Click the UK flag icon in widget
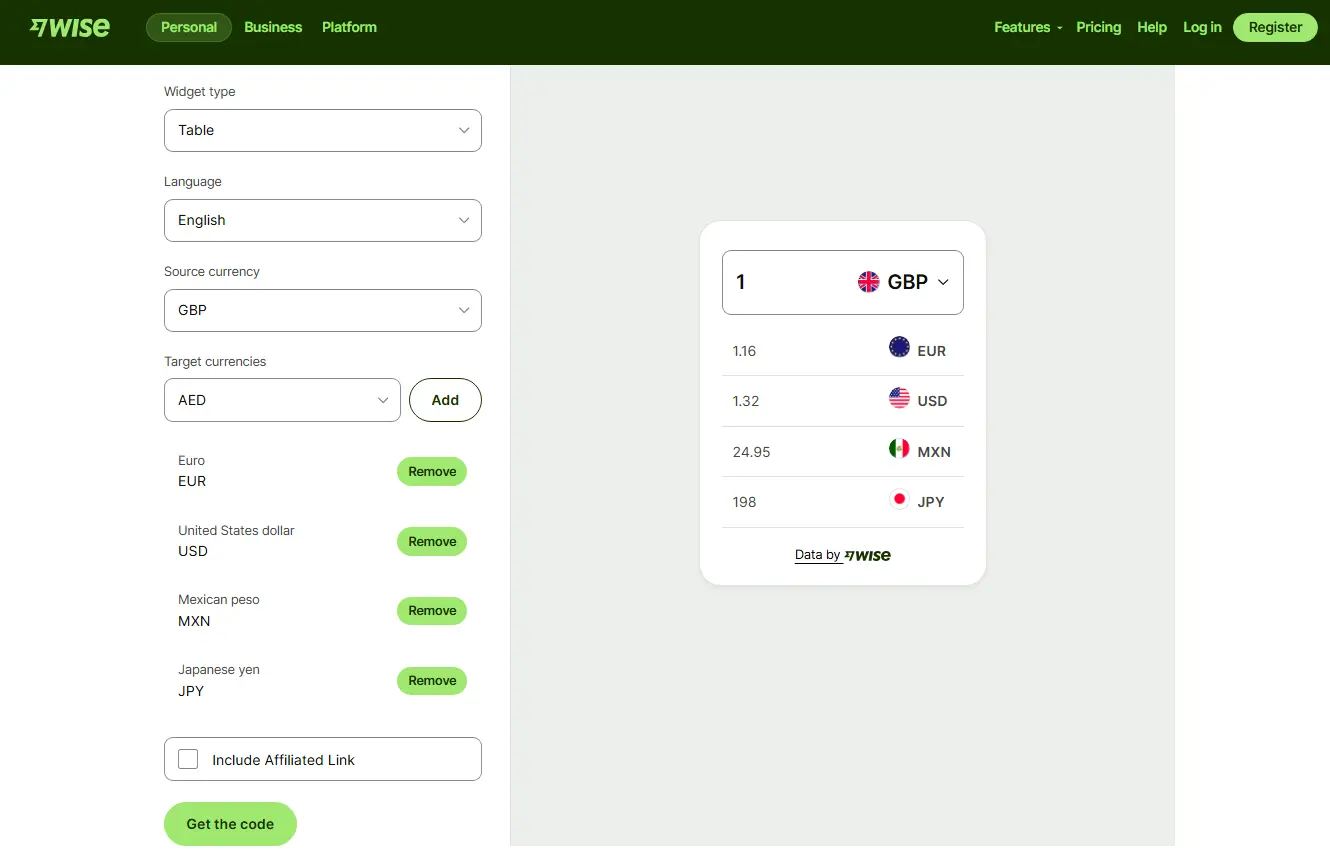Image resolution: width=1330 pixels, height=868 pixels. click(869, 282)
